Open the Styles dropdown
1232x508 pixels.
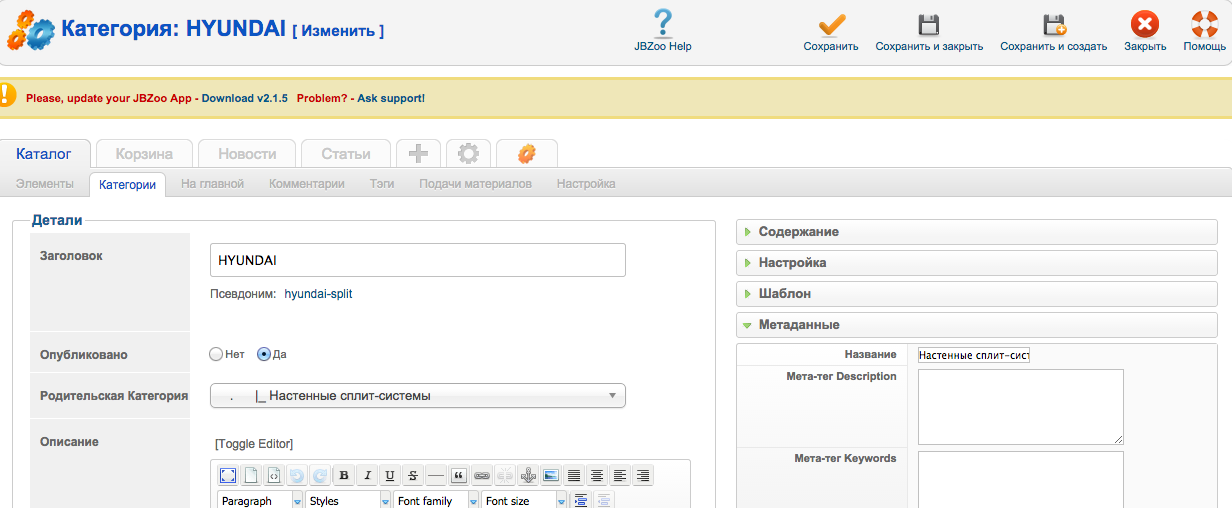click(x=348, y=500)
